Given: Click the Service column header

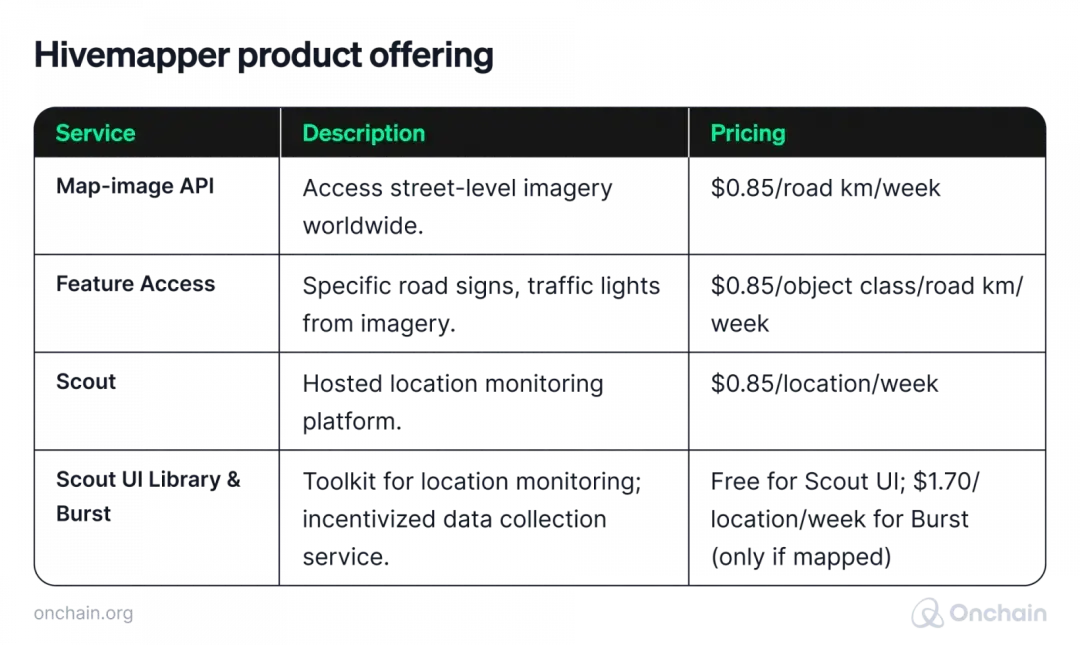Looking at the screenshot, I should [x=95, y=133].
